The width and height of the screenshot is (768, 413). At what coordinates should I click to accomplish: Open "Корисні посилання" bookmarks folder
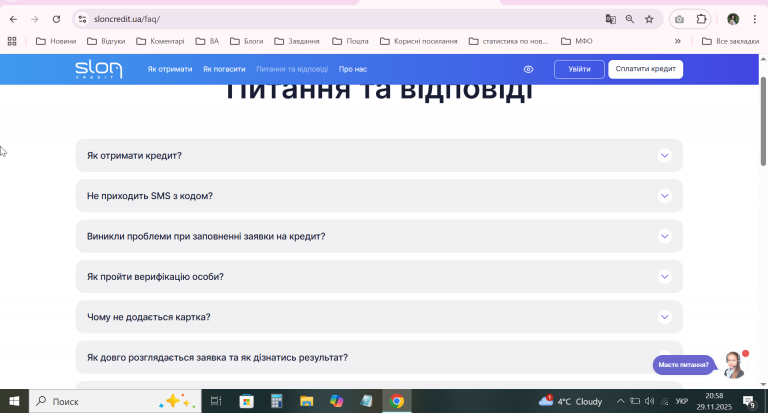click(x=419, y=41)
